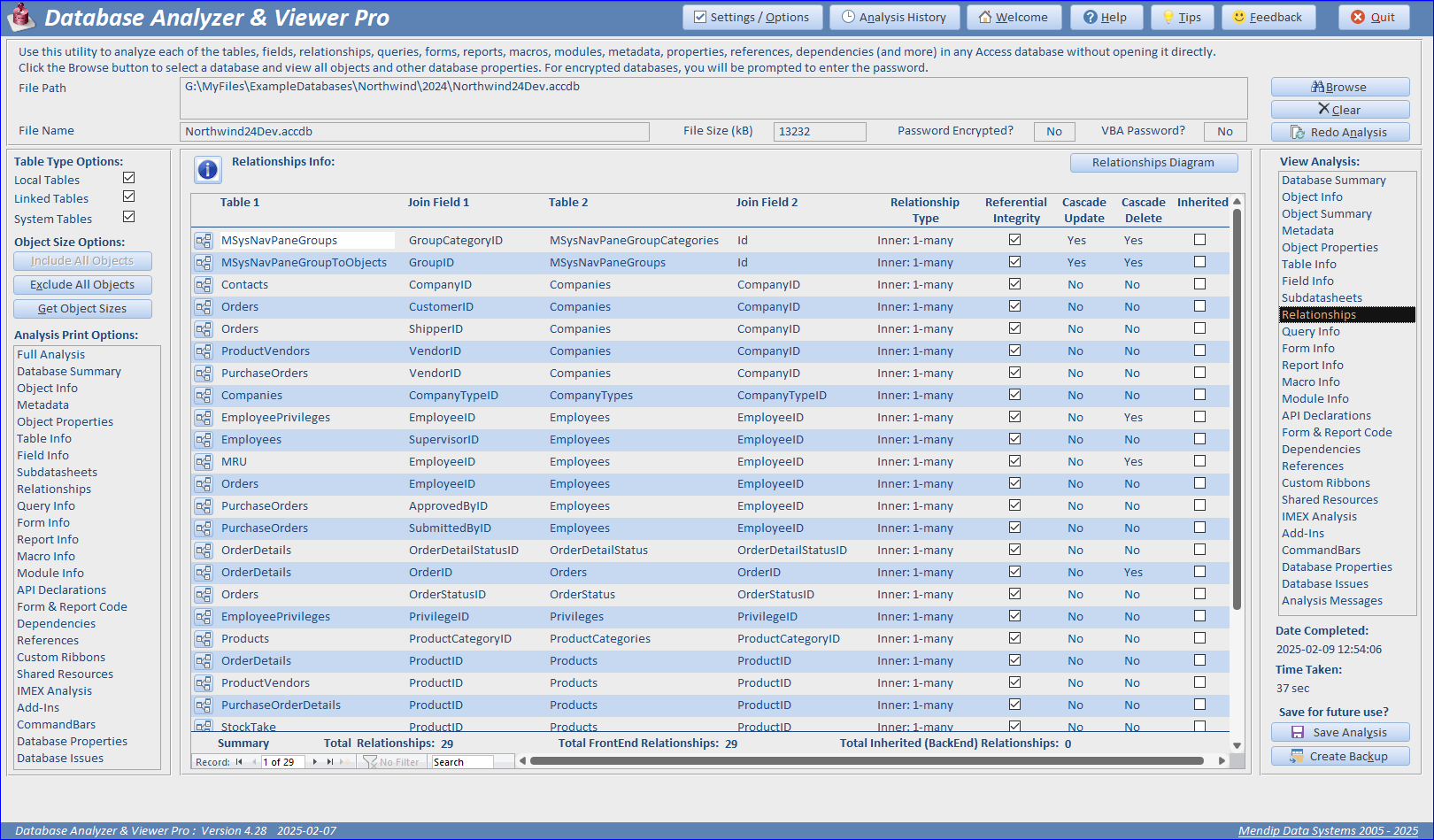
Task: Select Full Analysis in print options list
Action: point(51,354)
